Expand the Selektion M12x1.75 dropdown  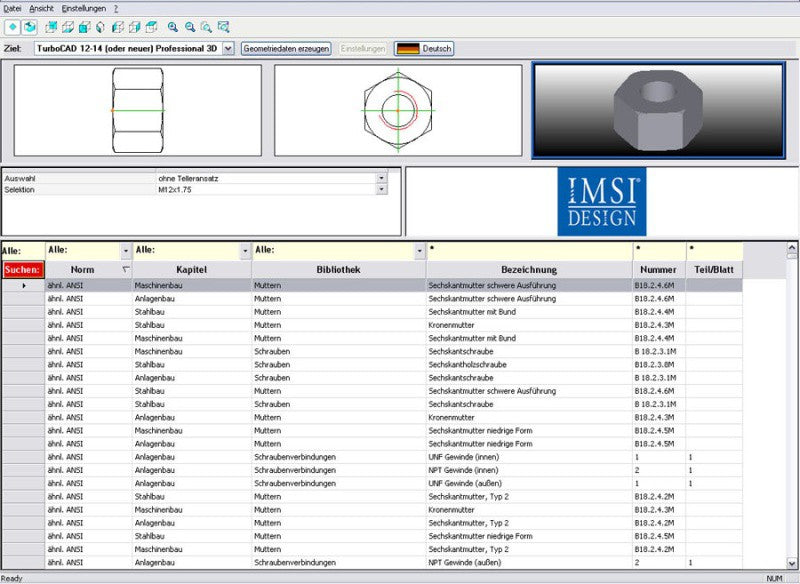click(x=381, y=189)
